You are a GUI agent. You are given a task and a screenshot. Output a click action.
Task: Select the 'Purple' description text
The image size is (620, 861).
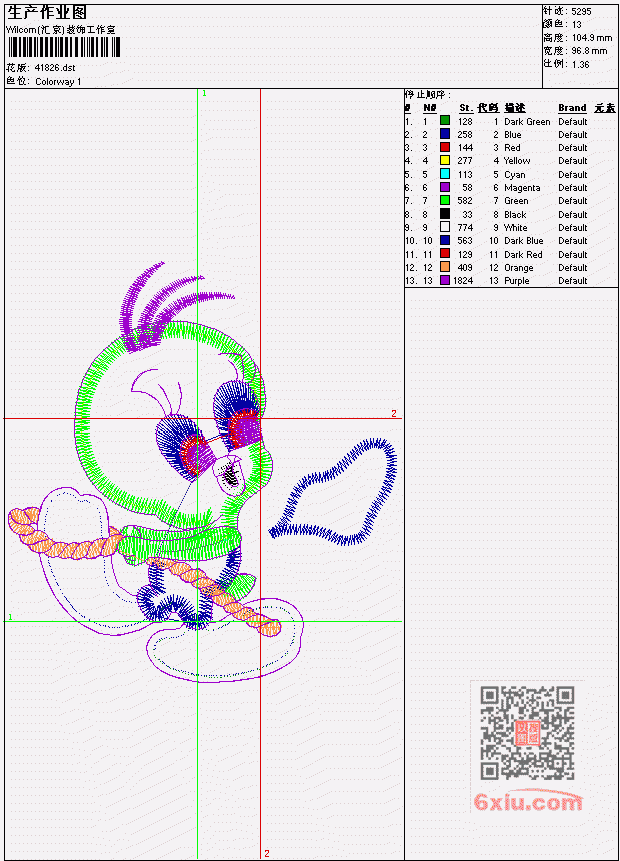tap(517, 281)
